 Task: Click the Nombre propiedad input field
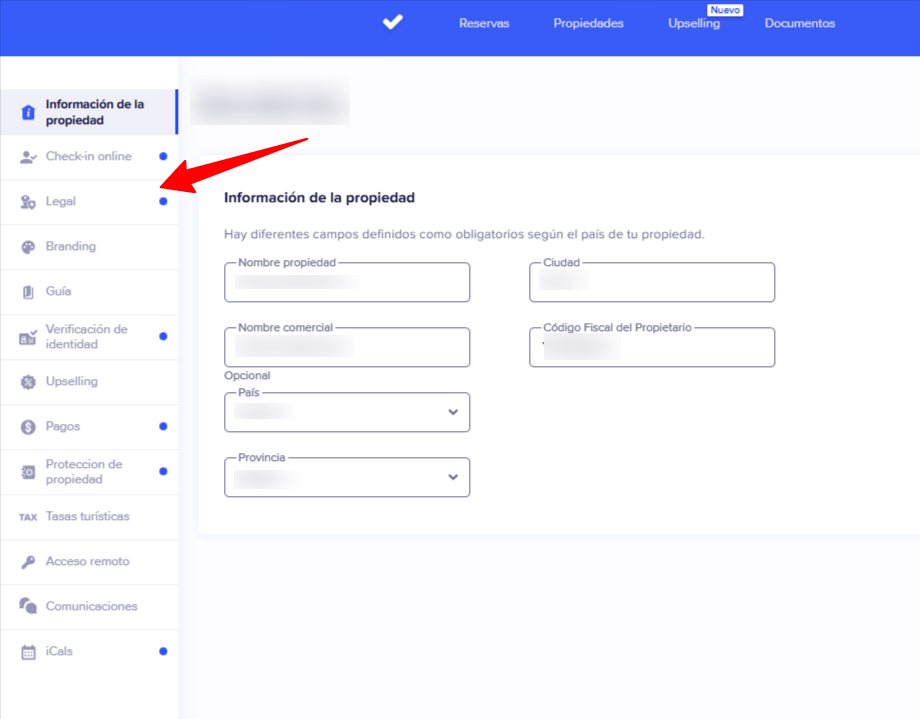[x=347, y=283]
